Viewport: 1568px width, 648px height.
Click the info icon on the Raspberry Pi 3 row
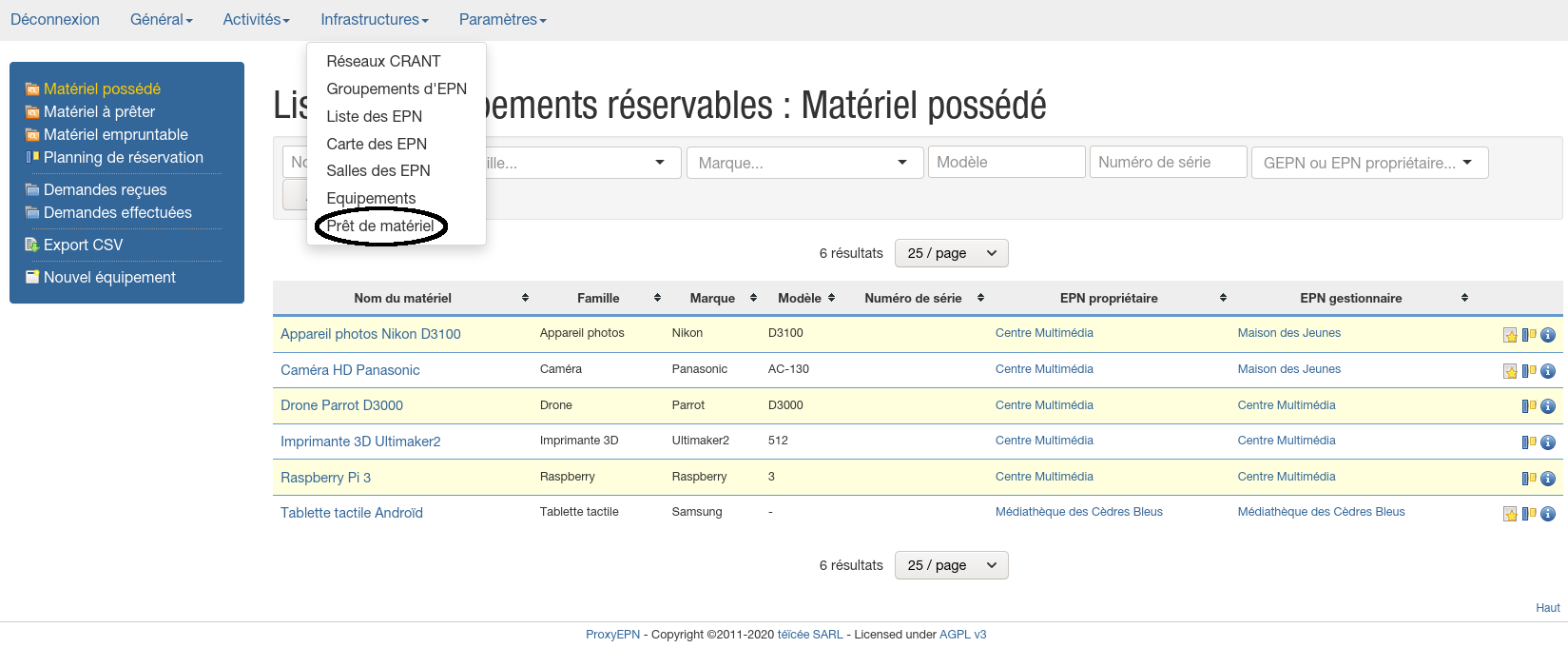click(x=1548, y=479)
